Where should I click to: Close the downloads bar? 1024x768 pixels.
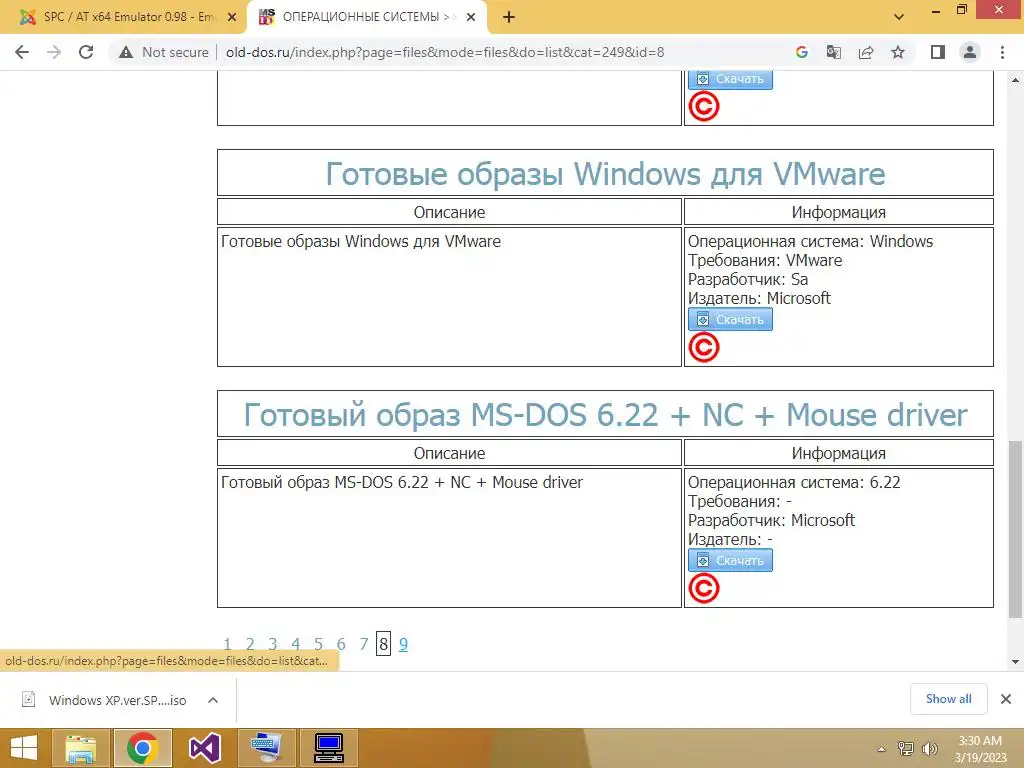coord(1006,699)
